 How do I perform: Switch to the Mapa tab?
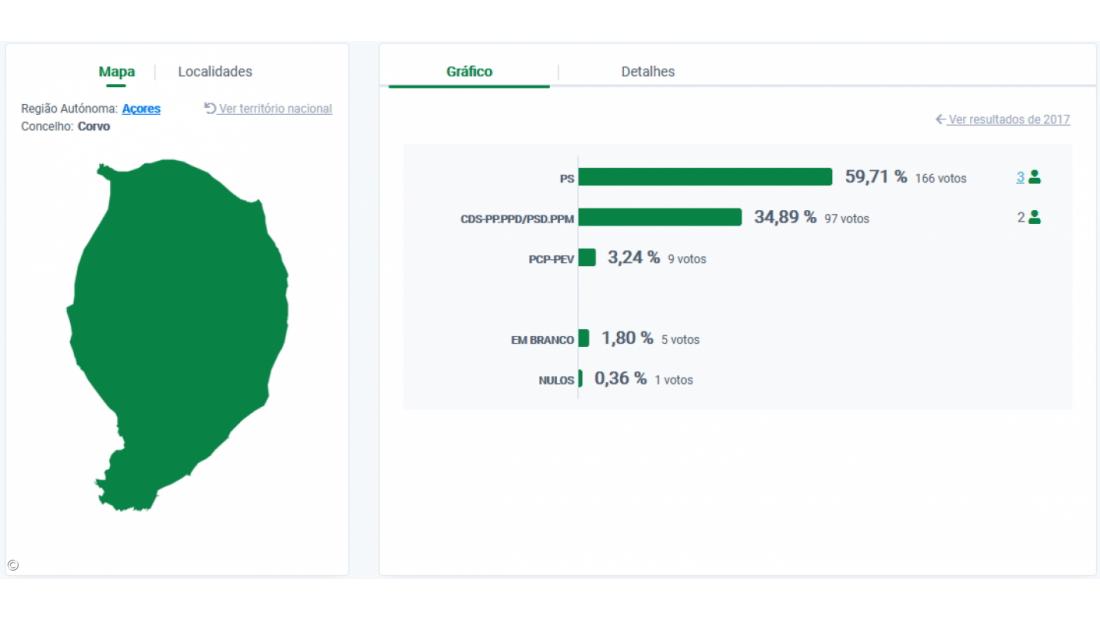[x=117, y=72]
